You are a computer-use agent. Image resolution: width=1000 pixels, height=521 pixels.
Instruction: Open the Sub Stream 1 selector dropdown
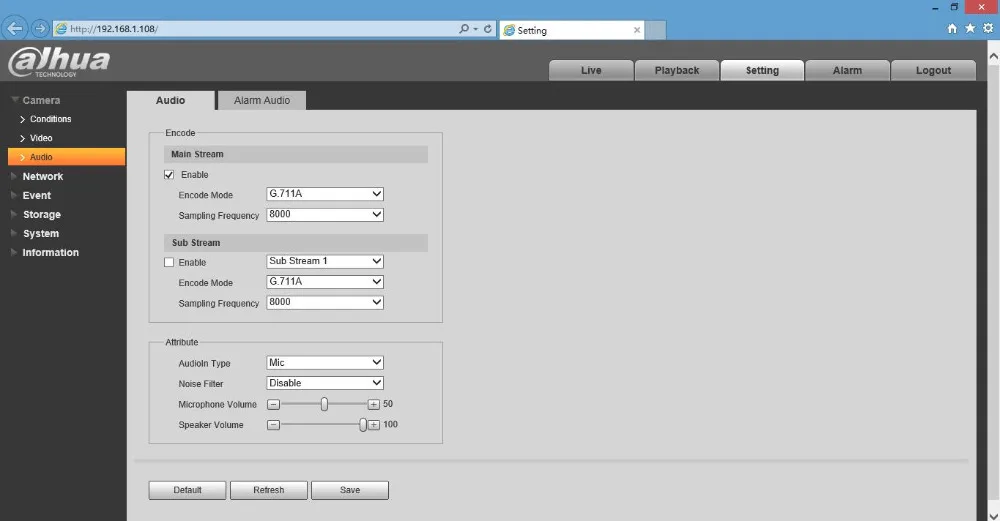[x=325, y=261]
